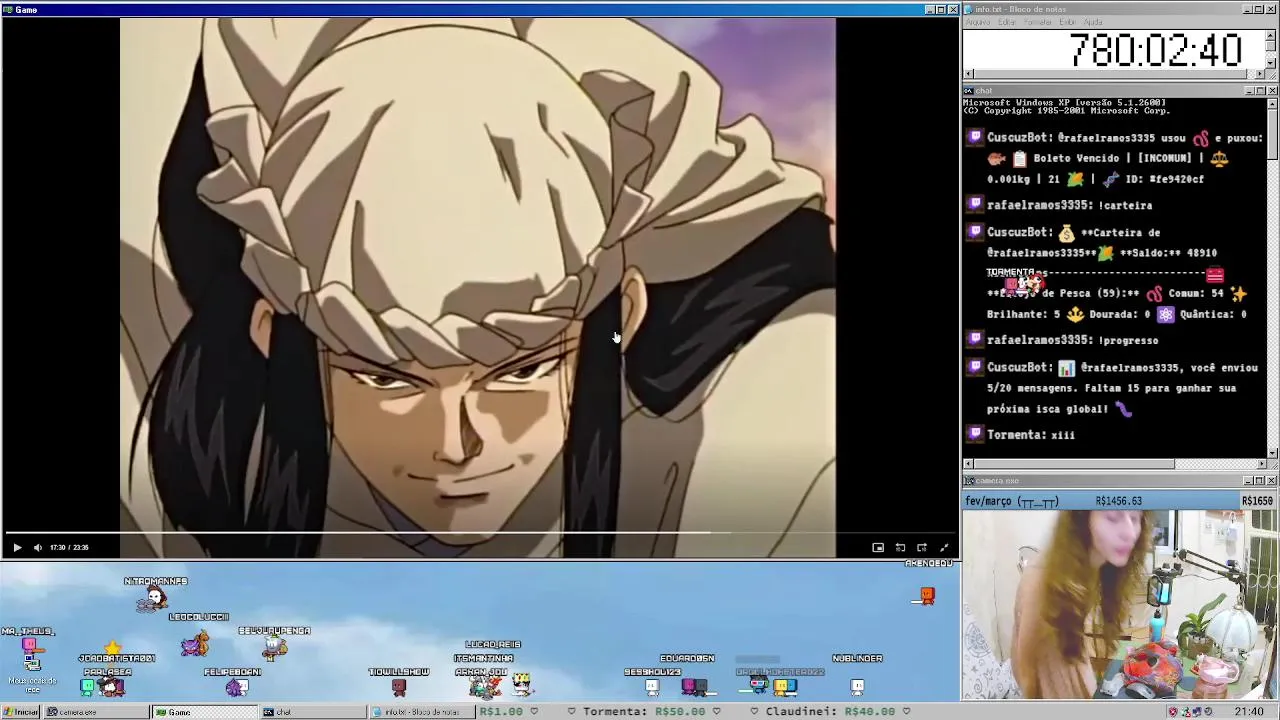The image size is (1280, 720).
Task: Click the theater mode icon in player
Action: [922, 547]
